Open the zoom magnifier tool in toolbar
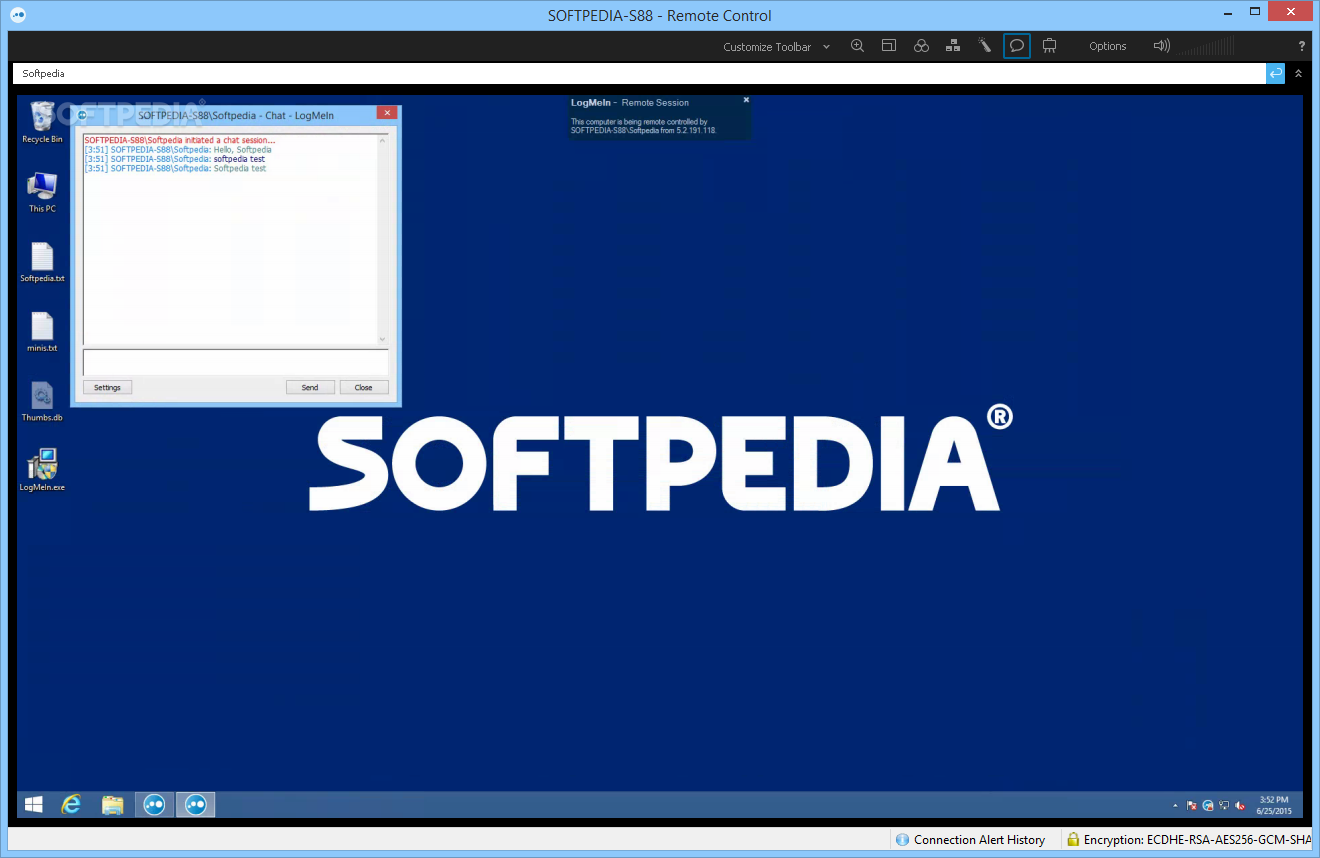The width and height of the screenshot is (1320, 858). 857,46
